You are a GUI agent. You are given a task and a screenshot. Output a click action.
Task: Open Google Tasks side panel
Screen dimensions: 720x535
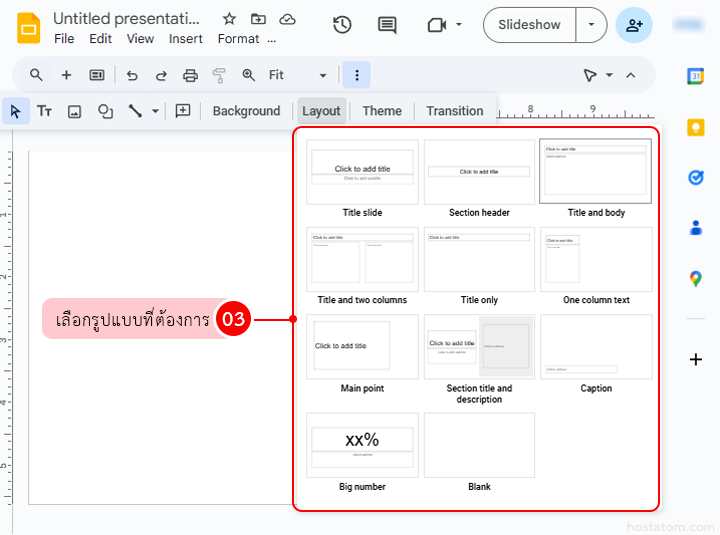click(x=695, y=177)
